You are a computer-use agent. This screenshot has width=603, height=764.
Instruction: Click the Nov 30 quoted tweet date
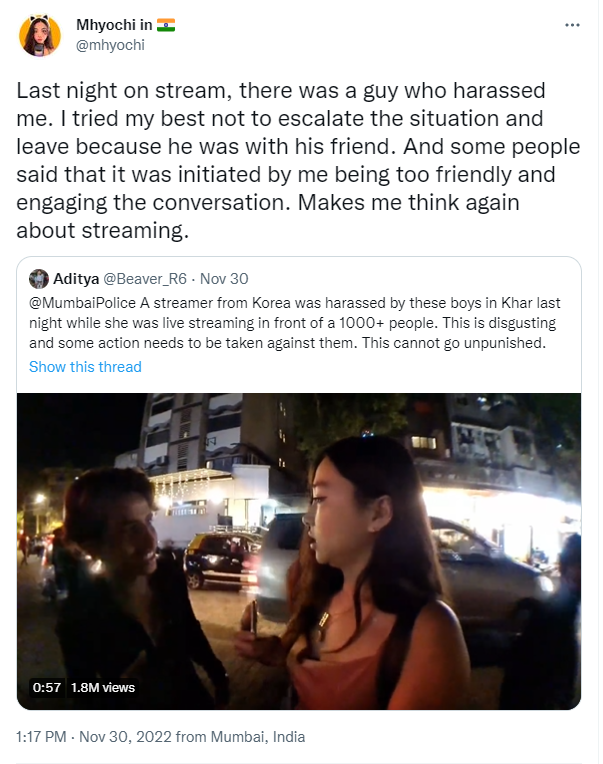(x=224, y=279)
